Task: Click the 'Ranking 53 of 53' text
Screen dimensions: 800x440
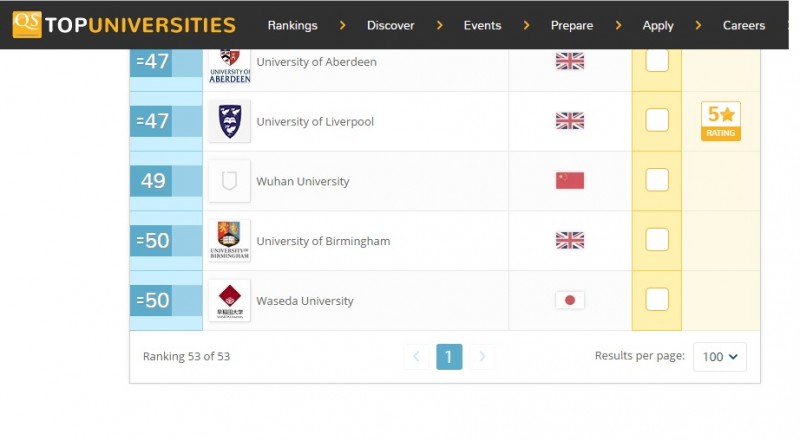Action: pyautogui.click(x=186, y=356)
